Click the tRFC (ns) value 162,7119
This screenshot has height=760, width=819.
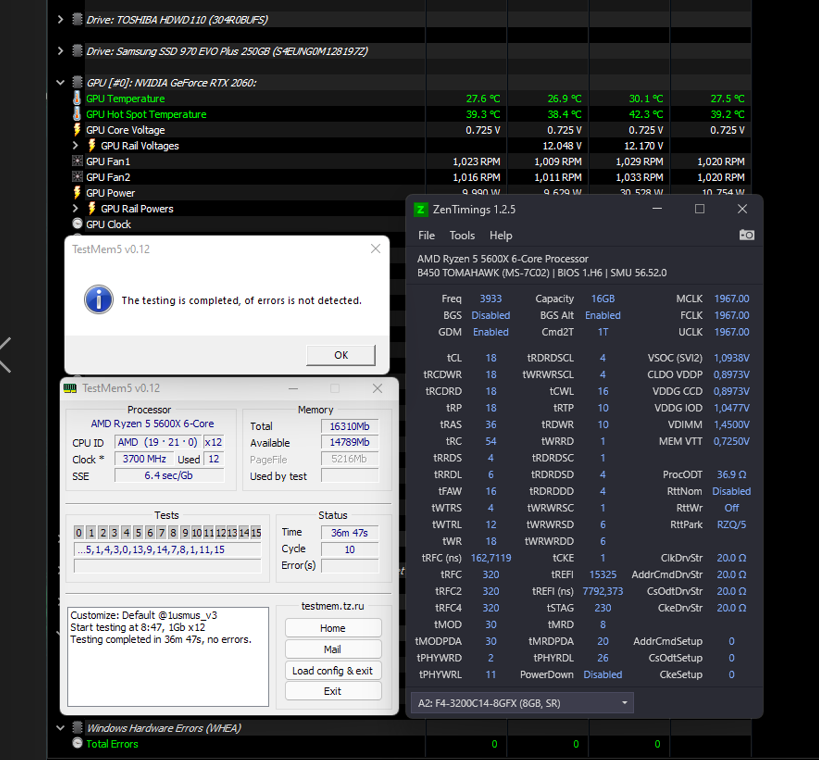coord(490,558)
